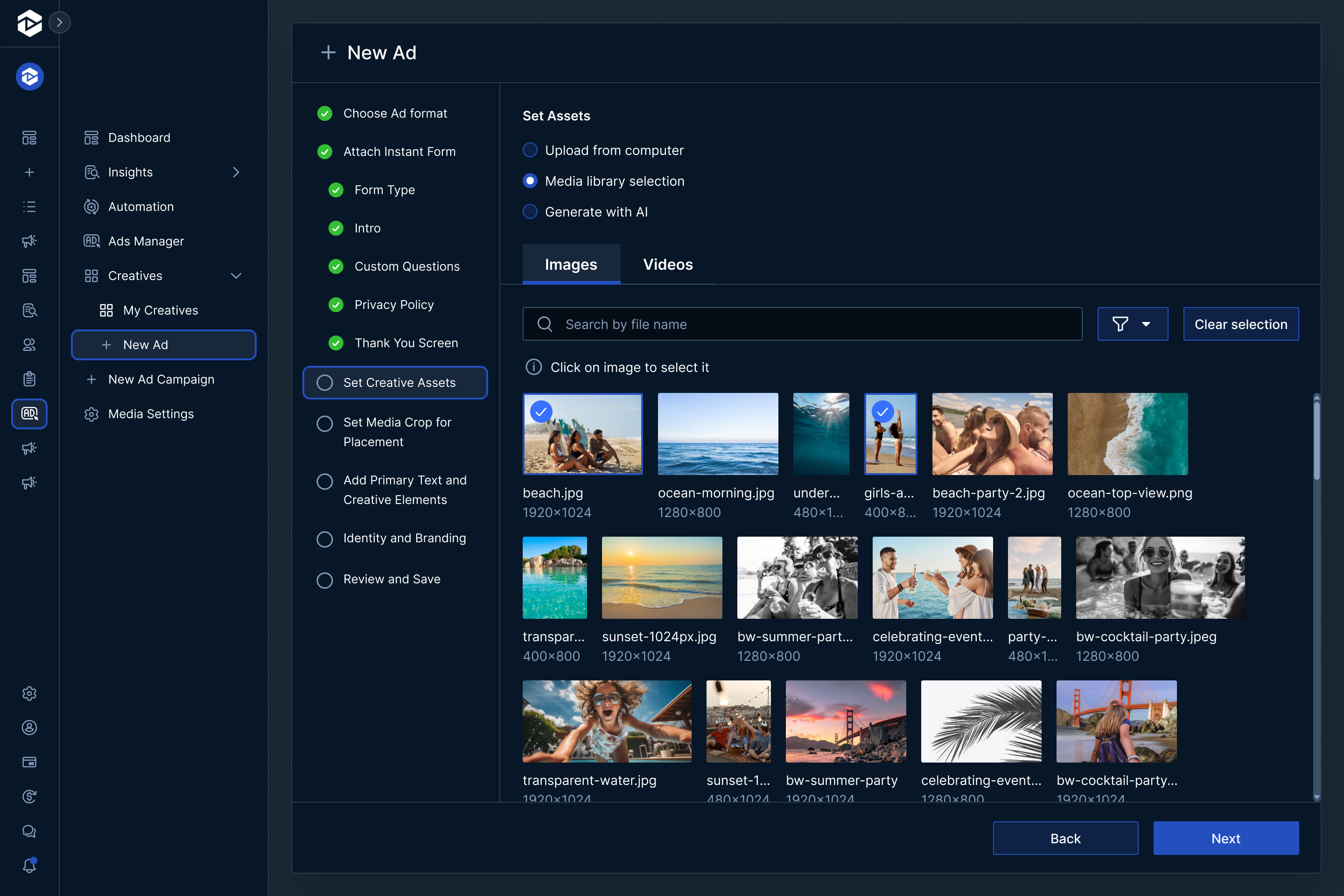
Task: Select Generate with AI radio option
Action: (530, 212)
